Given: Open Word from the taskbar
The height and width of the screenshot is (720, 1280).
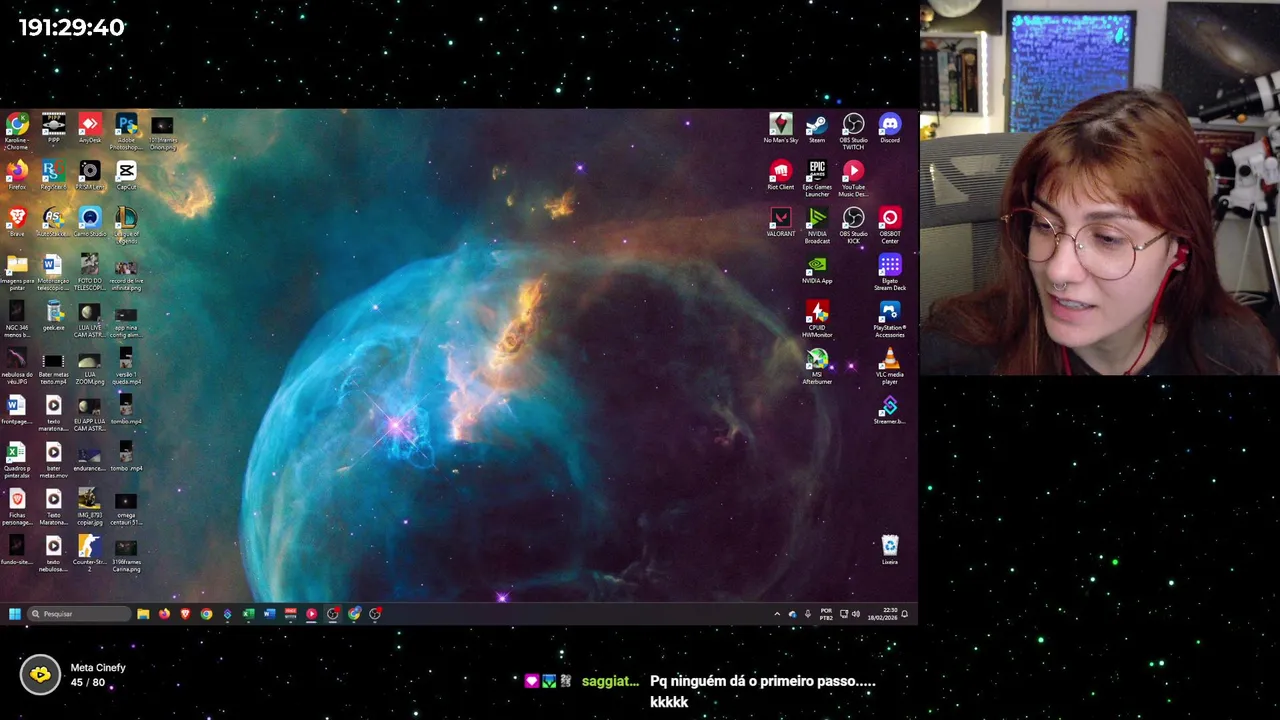Looking at the screenshot, I should [269, 614].
